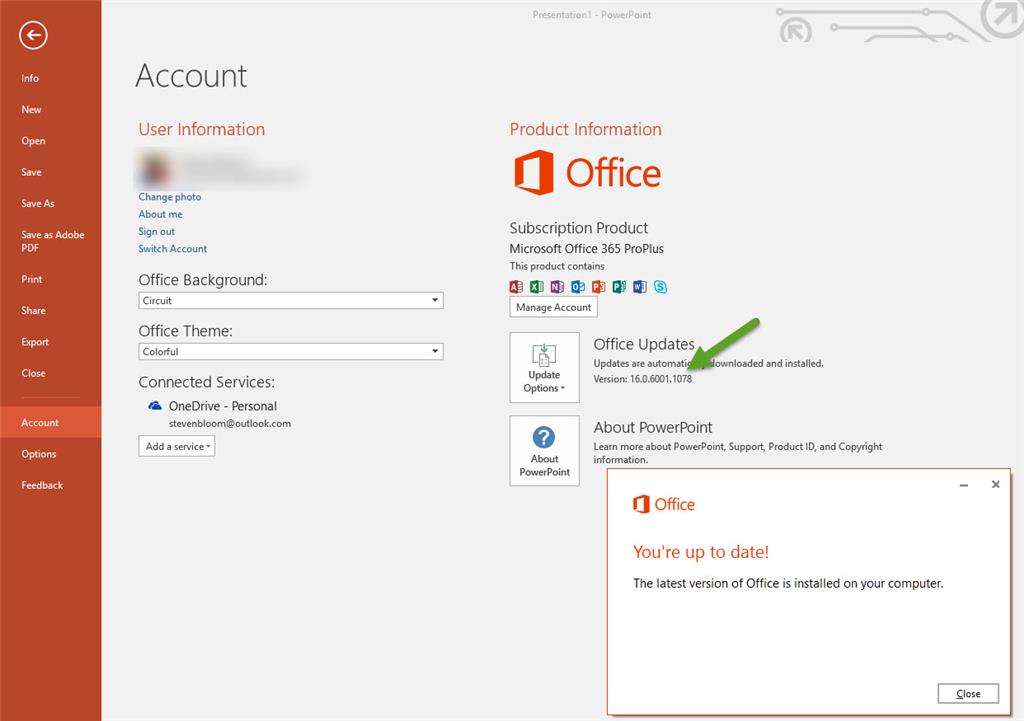Click the OneDrive - Personal service name
Image resolution: width=1024 pixels, height=721 pixels.
tap(223, 406)
